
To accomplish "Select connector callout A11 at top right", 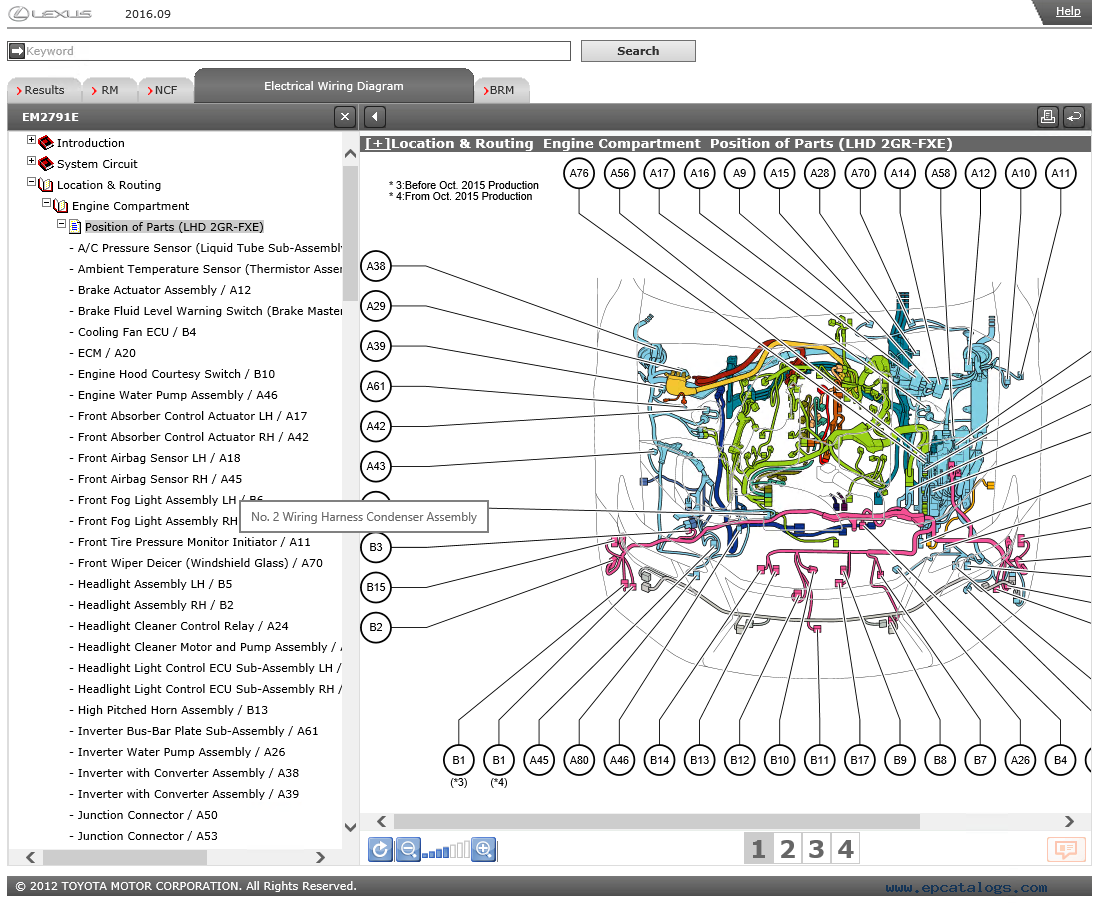I will tap(1061, 173).
